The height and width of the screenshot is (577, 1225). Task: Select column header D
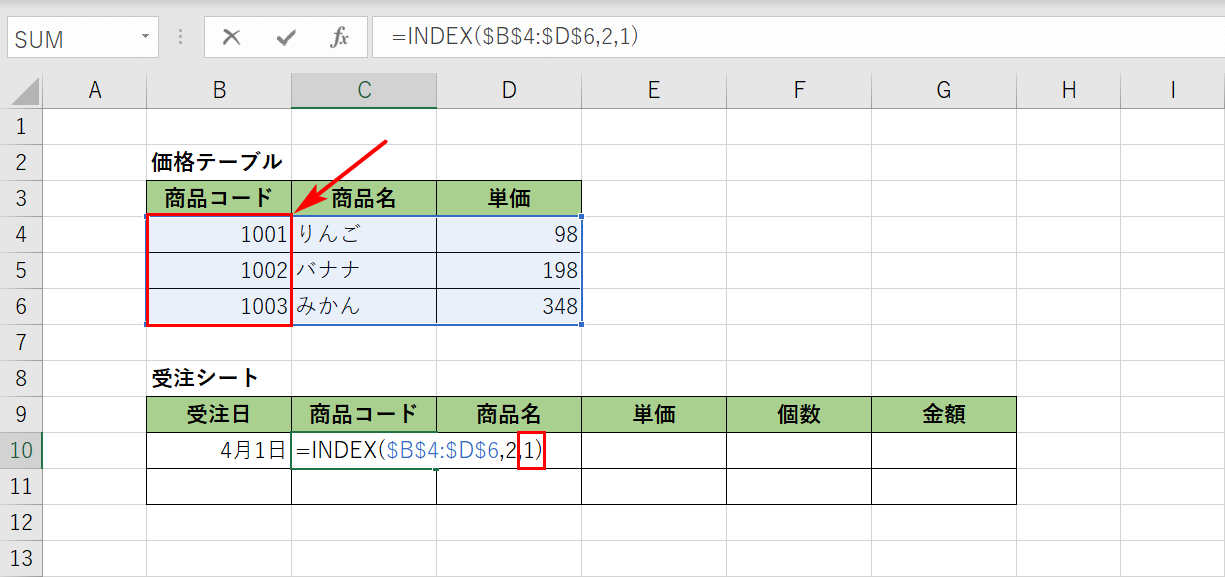508,89
